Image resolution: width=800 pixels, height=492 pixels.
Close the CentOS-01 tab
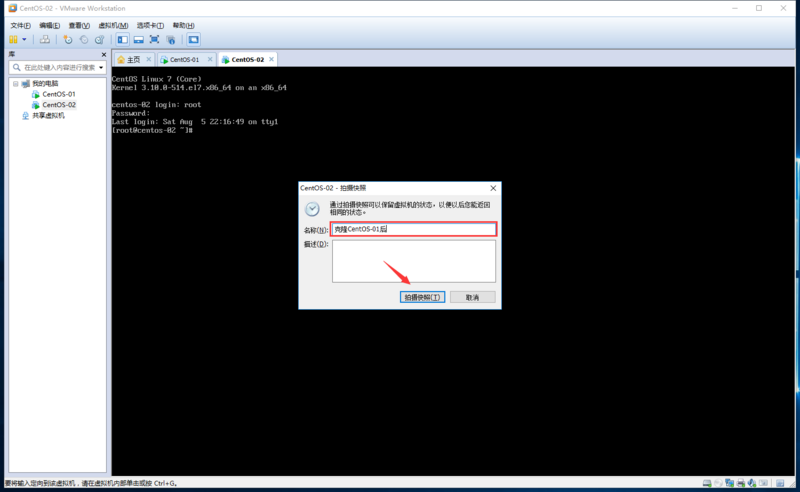210,59
